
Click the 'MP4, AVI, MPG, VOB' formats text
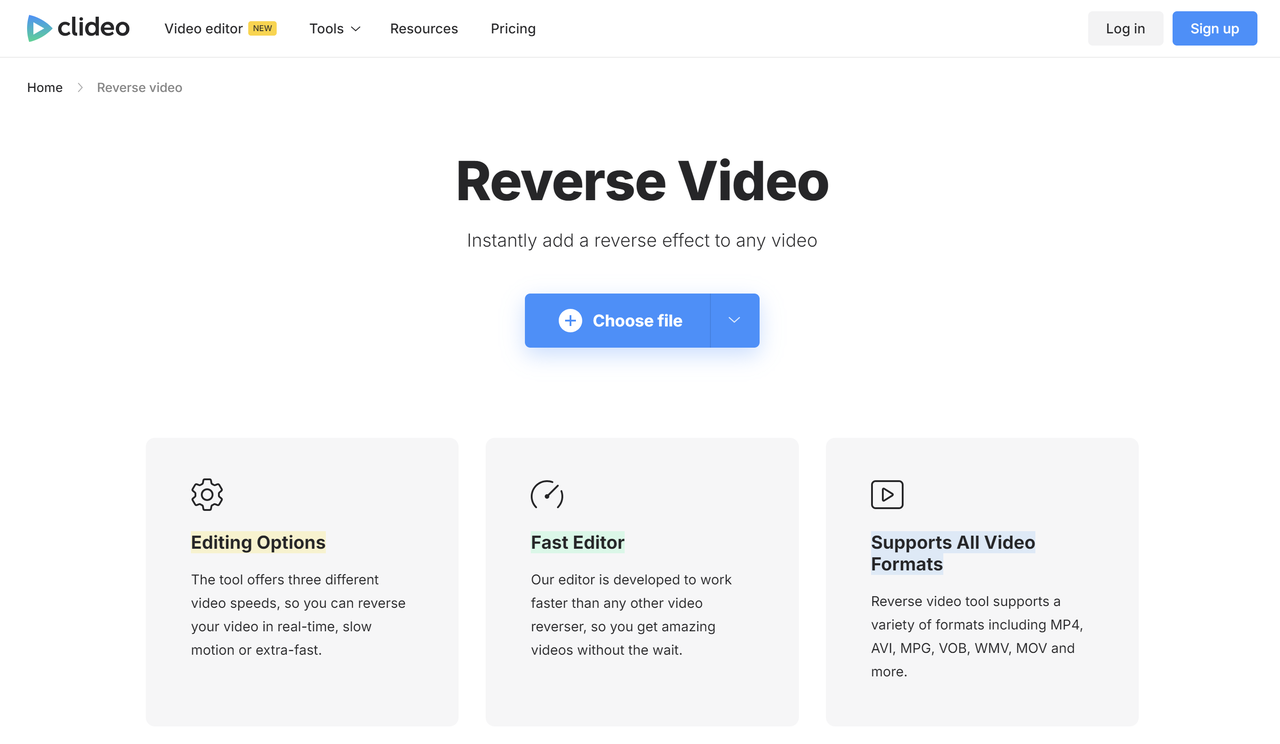pos(977,636)
